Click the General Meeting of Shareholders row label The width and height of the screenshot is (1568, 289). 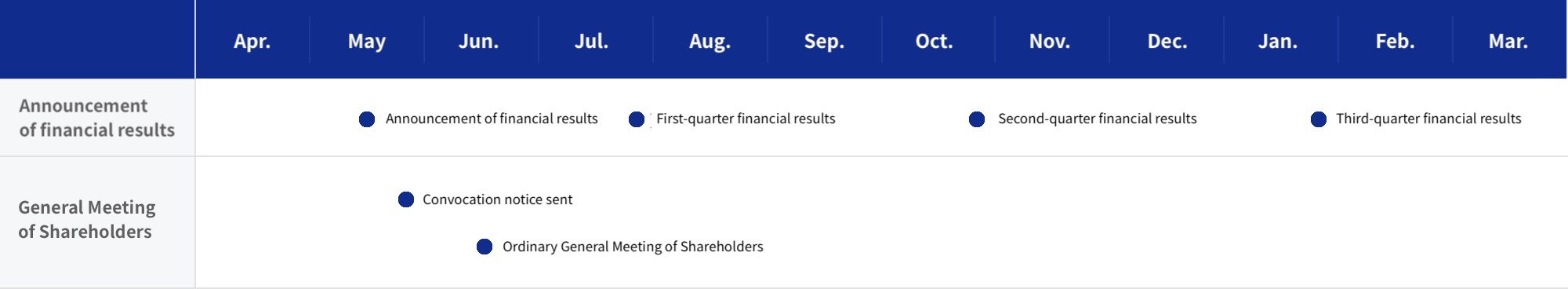click(x=86, y=219)
